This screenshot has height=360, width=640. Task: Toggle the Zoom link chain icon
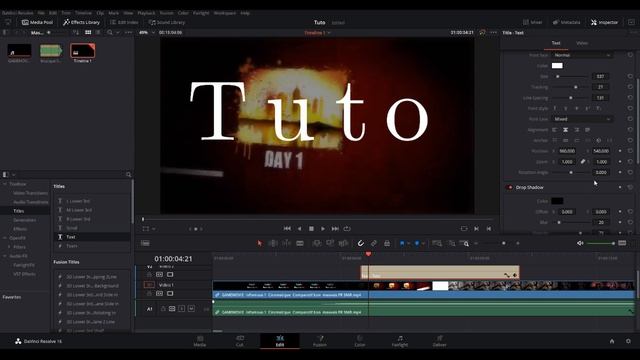click(x=583, y=162)
